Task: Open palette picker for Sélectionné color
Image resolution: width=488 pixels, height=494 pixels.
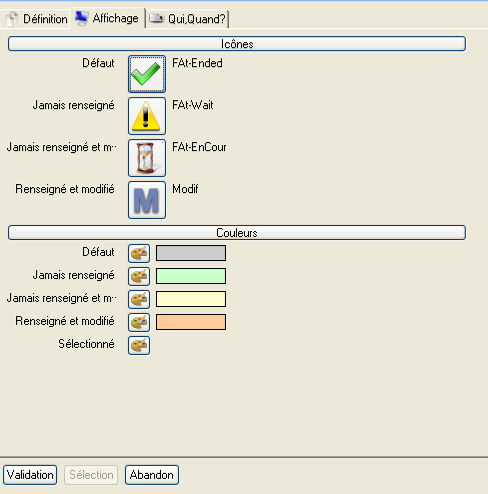Action: pyautogui.click(x=139, y=345)
